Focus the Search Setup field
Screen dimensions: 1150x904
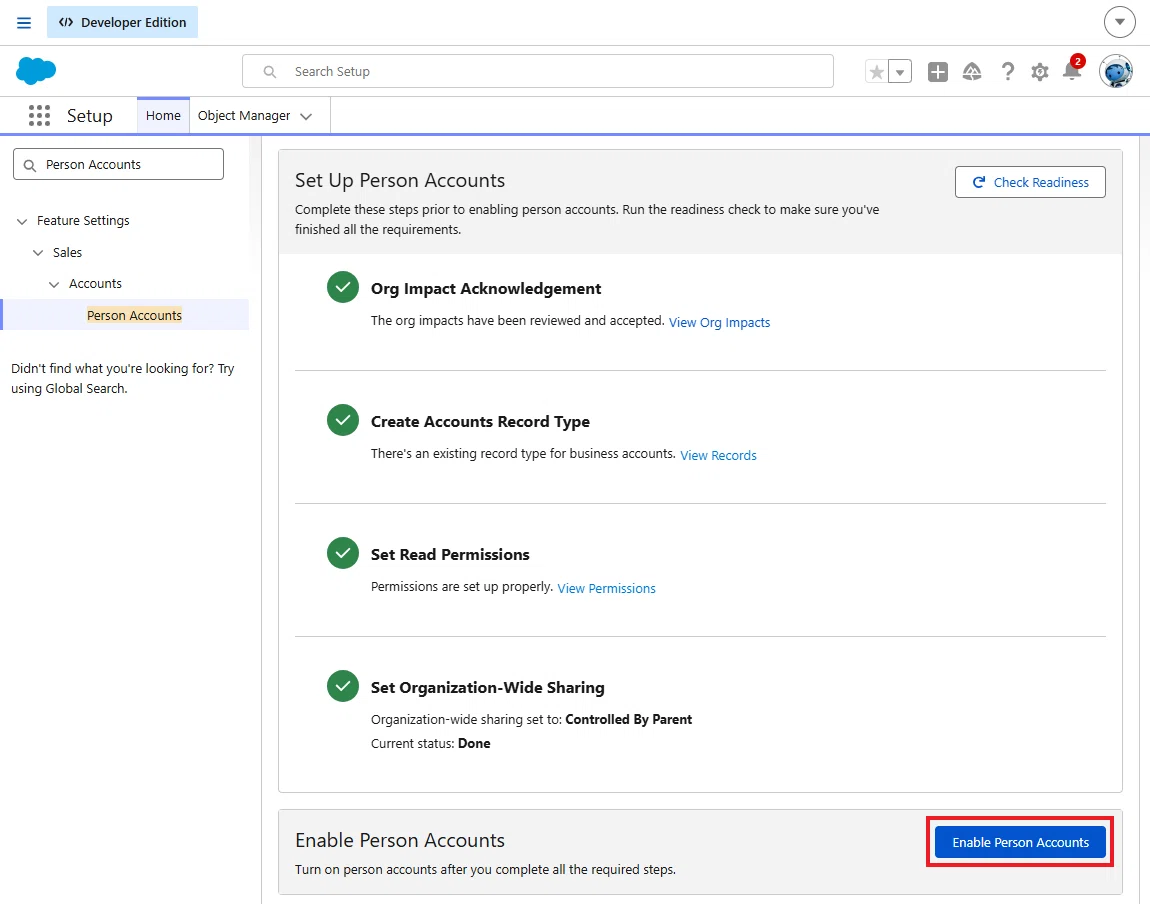(538, 71)
